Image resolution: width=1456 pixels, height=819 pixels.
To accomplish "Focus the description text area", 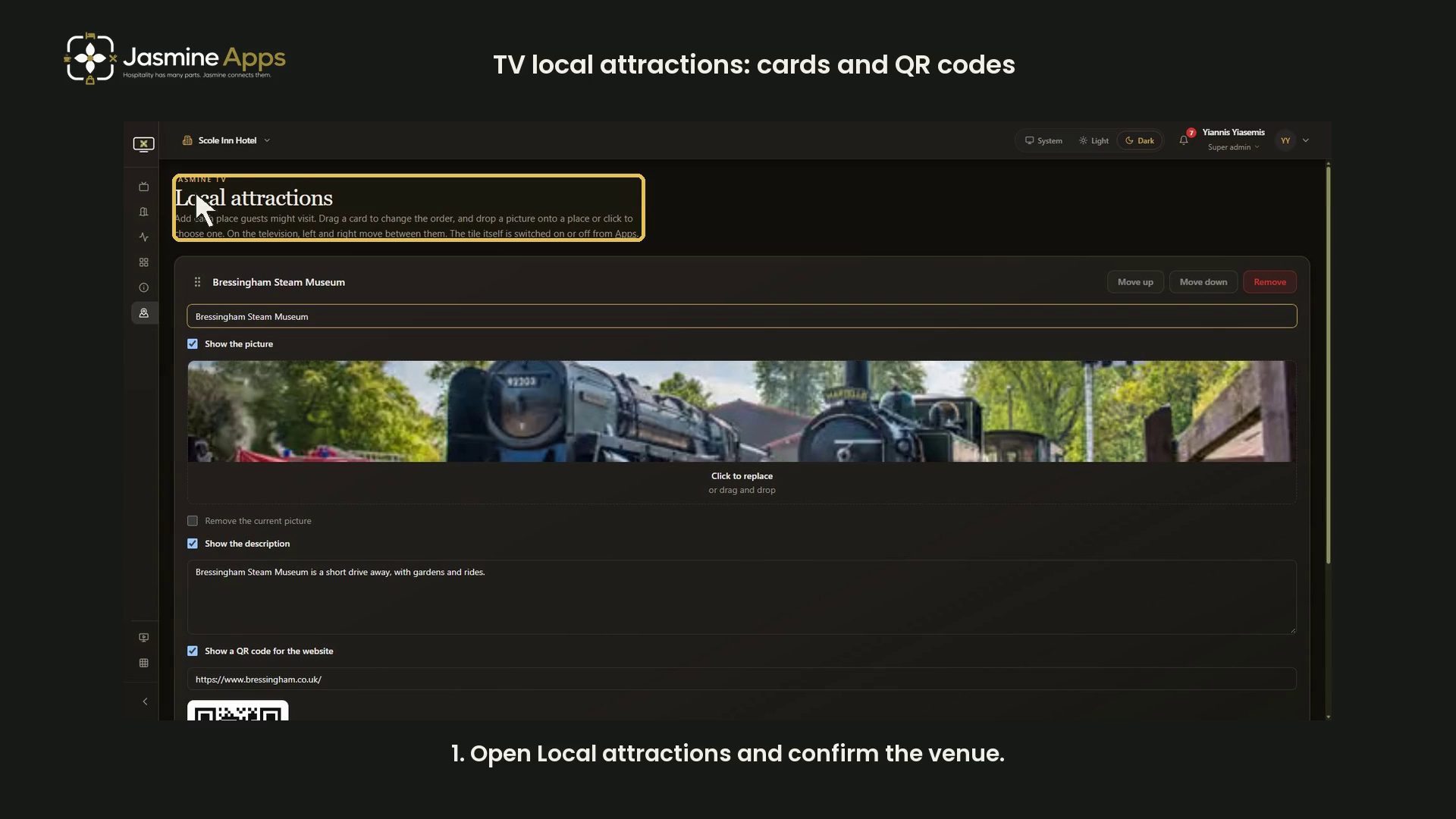I will (x=742, y=598).
